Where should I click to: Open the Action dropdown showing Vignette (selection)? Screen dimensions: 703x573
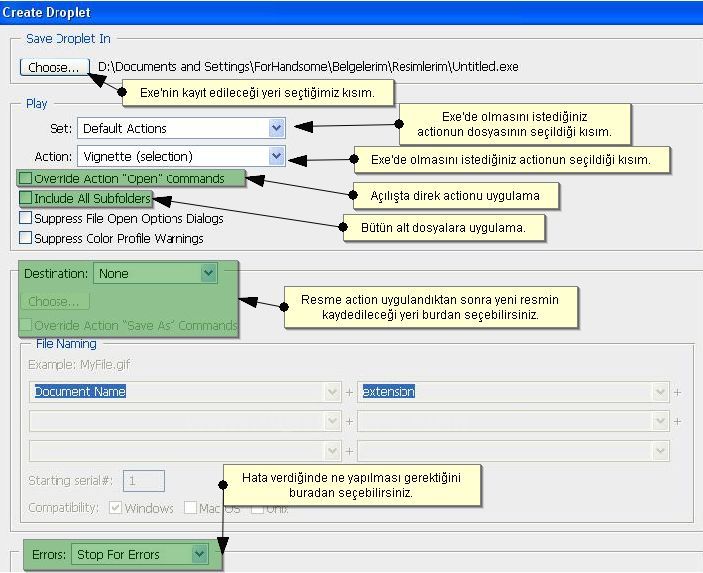coord(181,156)
